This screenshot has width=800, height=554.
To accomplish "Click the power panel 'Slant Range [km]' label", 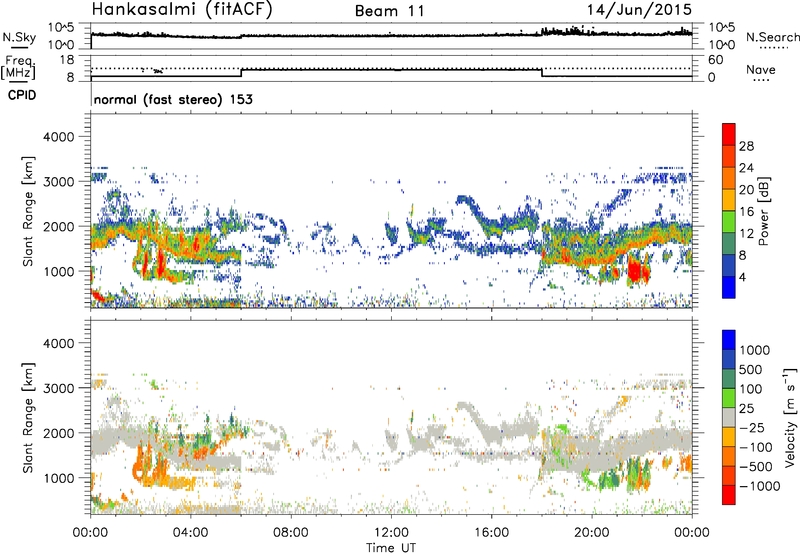I will [x=28, y=211].
